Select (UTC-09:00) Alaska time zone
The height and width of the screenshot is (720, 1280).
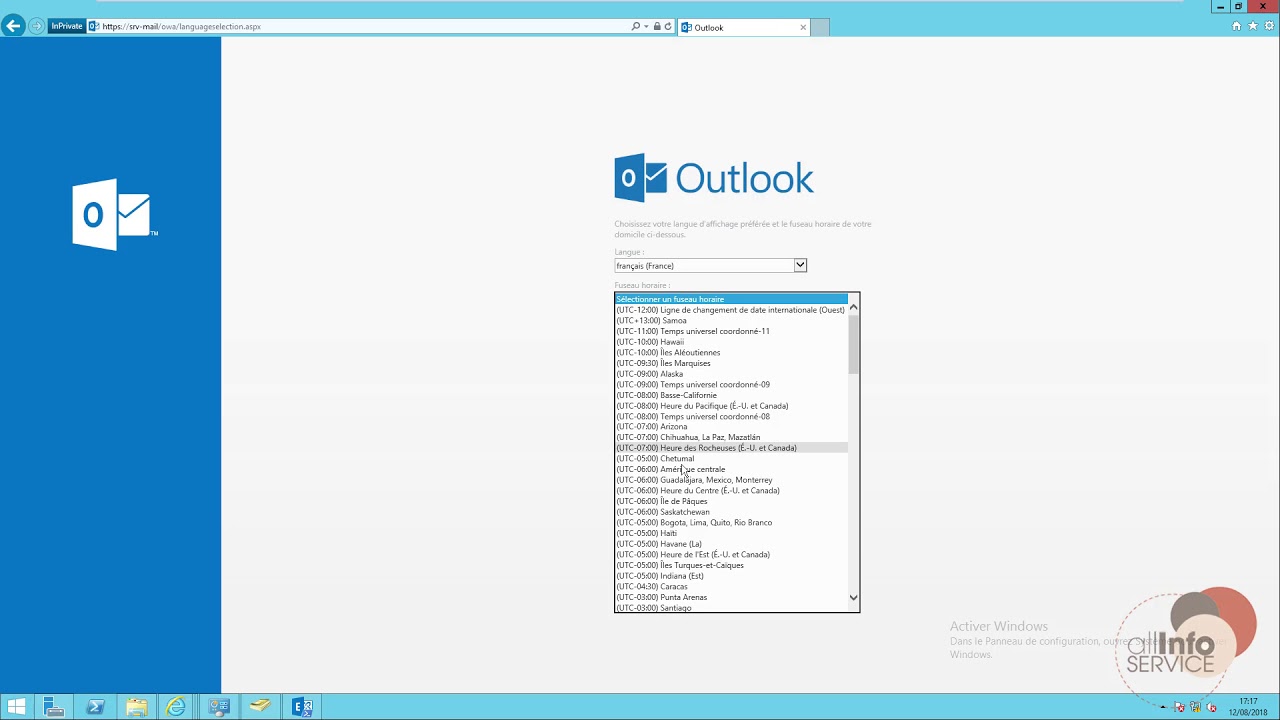point(730,374)
